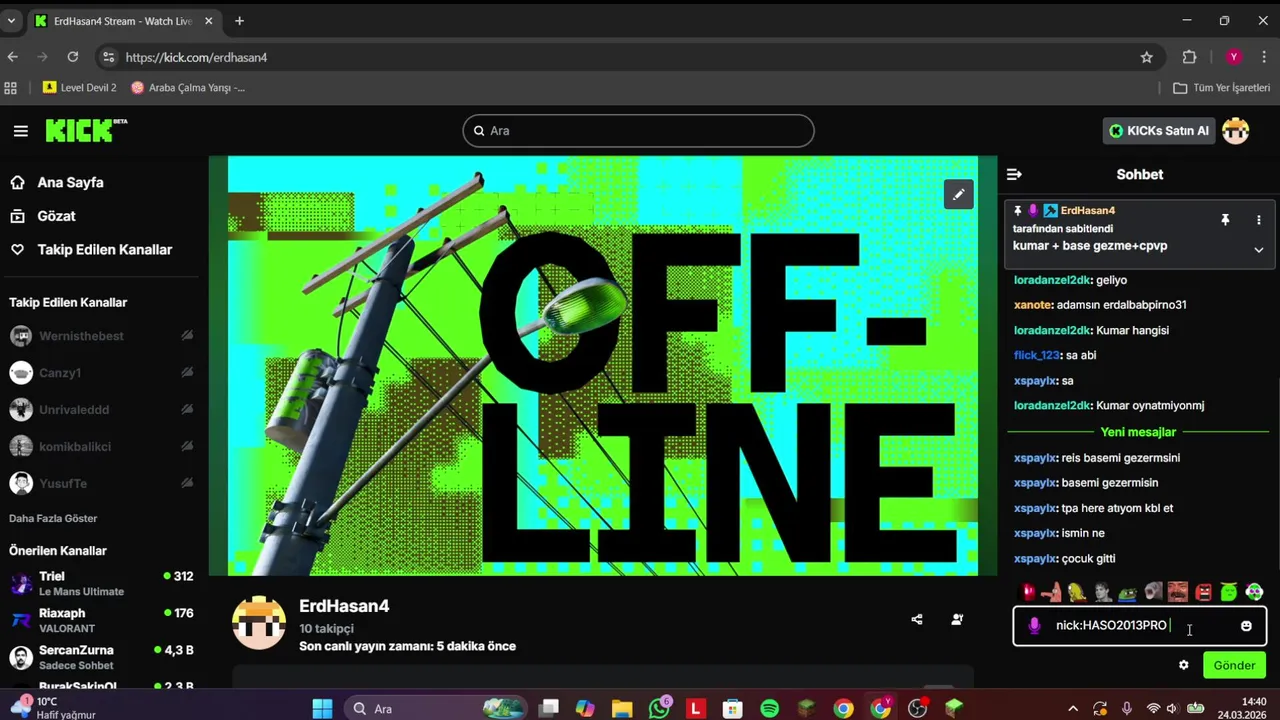The height and width of the screenshot is (720, 1280).
Task: Open WhatsApp from the taskbar
Action: click(659, 708)
